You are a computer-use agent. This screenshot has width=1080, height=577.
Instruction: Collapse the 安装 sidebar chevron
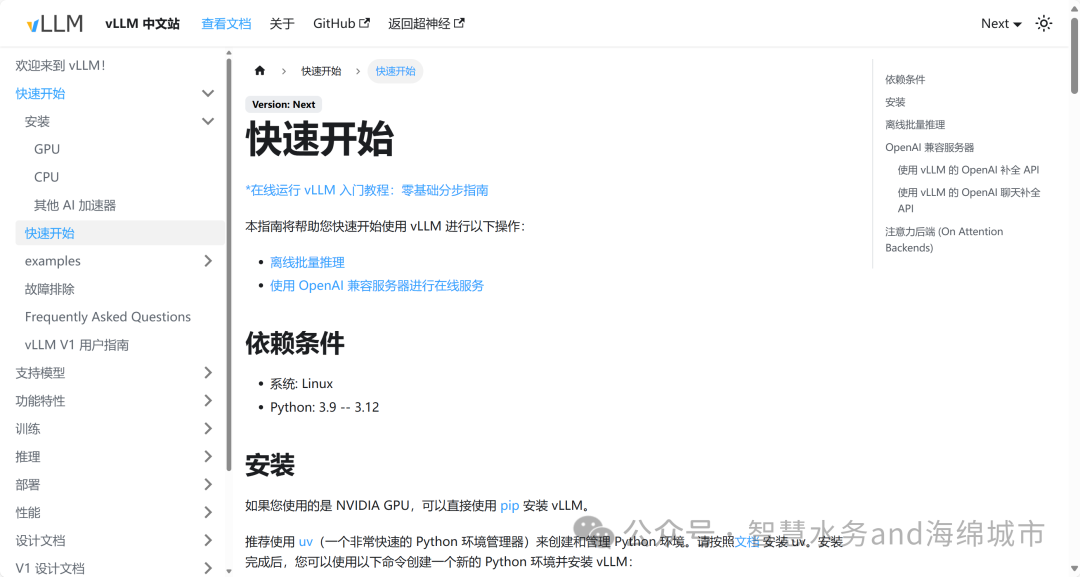coord(207,121)
